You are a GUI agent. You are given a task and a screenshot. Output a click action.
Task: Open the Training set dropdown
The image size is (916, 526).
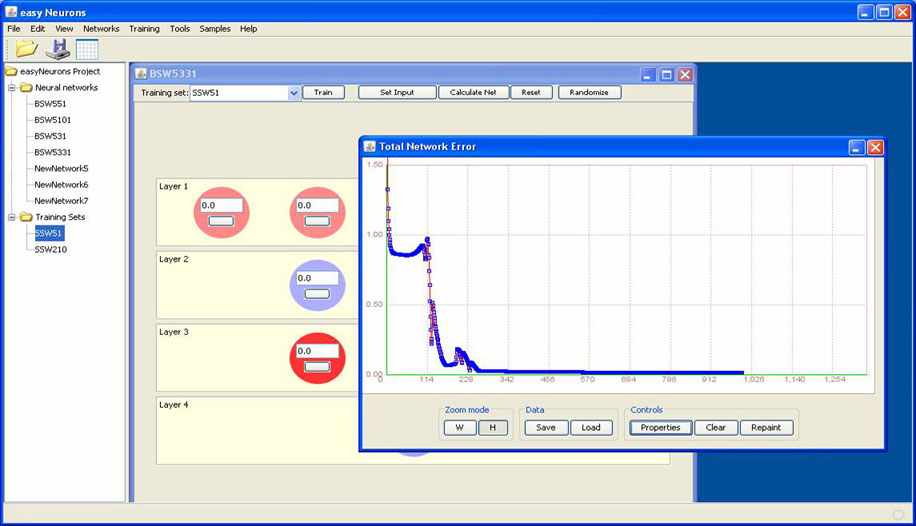click(x=294, y=93)
